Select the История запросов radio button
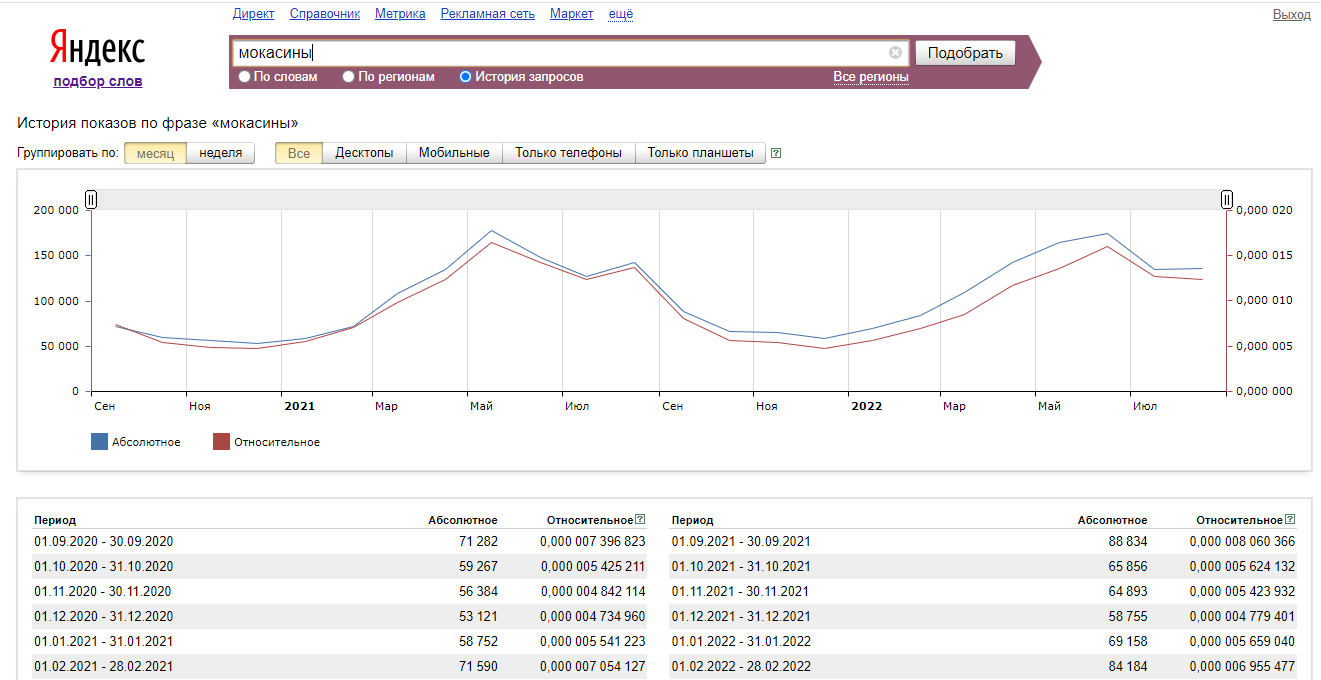Image resolution: width=1321 pixels, height=680 pixels. (x=465, y=76)
